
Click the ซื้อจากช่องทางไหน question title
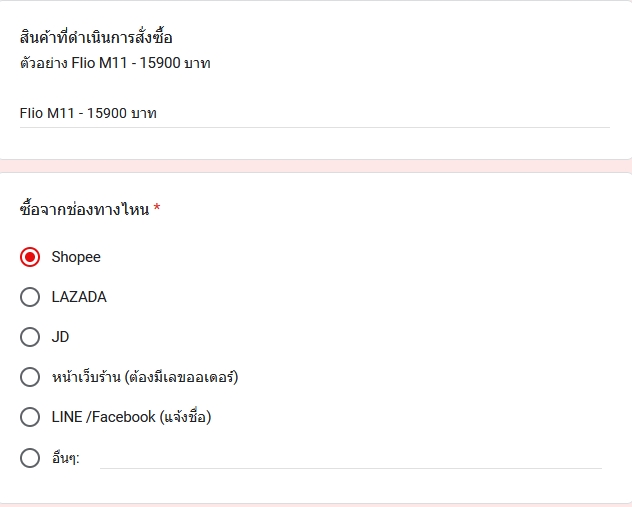coord(84,209)
